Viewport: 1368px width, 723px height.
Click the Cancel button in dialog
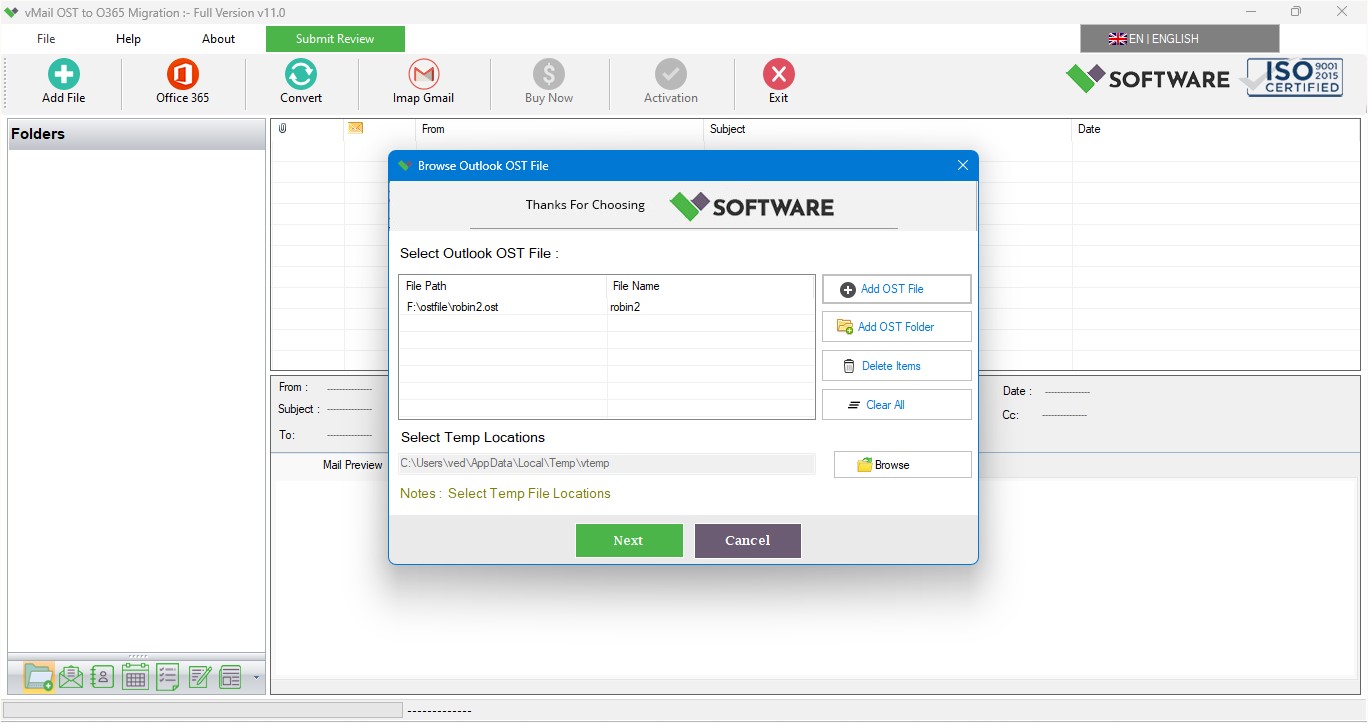point(747,540)
